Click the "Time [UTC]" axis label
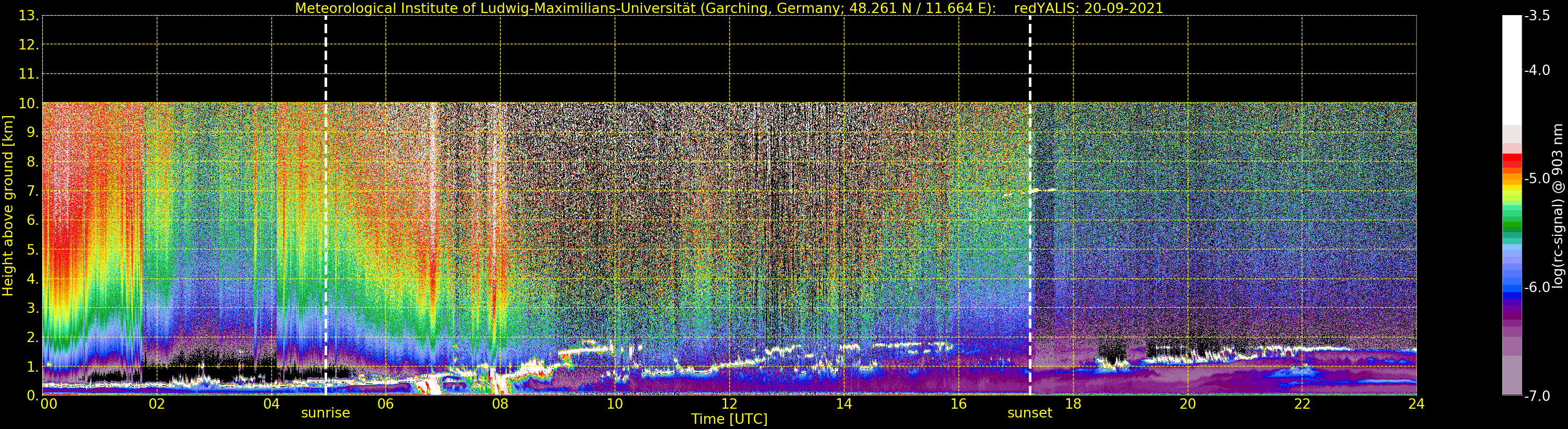The width and height of the screenshot is (1568, 429). pos(729,419)
